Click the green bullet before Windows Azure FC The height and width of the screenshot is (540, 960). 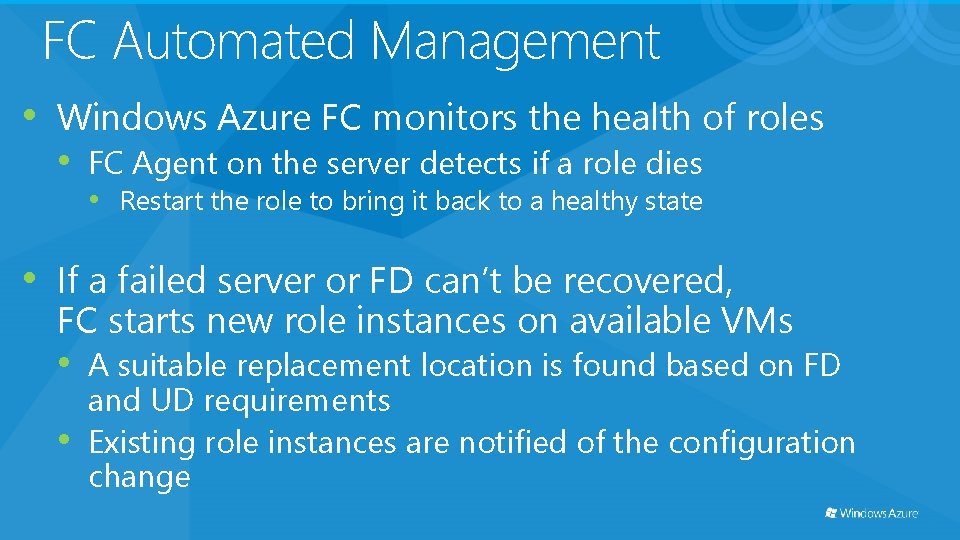29,114
